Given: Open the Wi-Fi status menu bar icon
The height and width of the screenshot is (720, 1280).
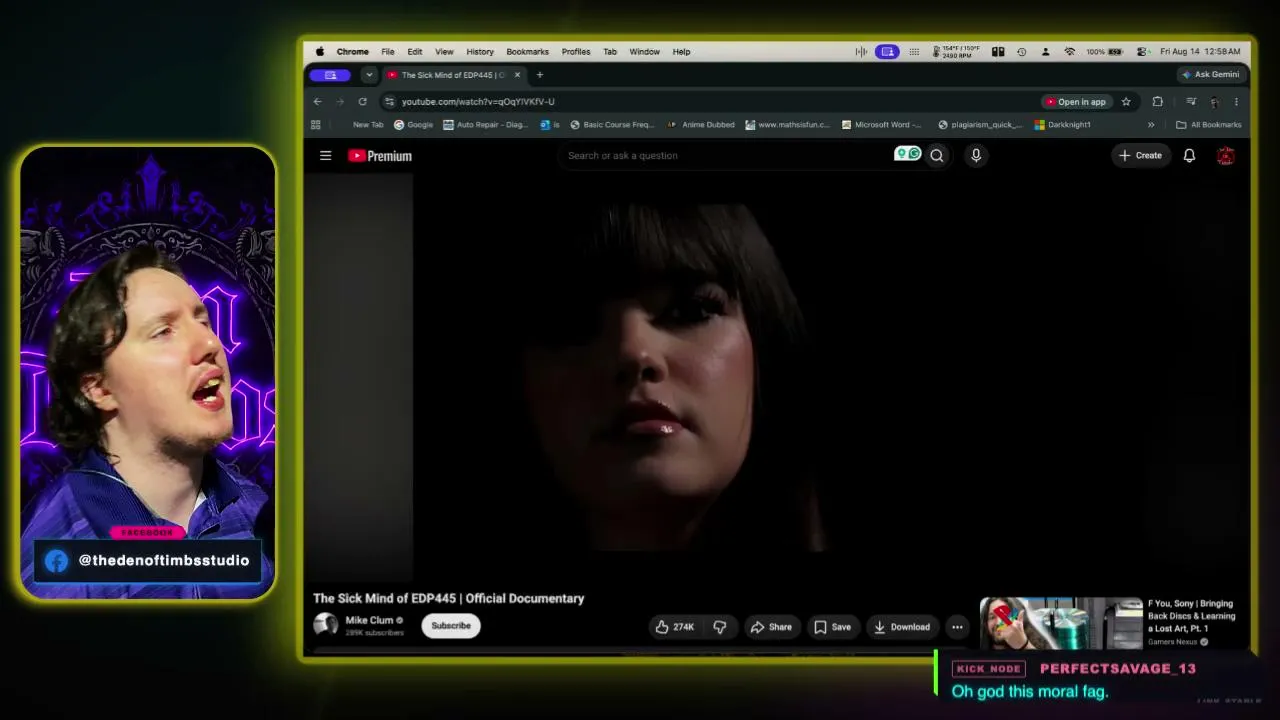Looking at the screenshot, I should tap(1069, 52).
